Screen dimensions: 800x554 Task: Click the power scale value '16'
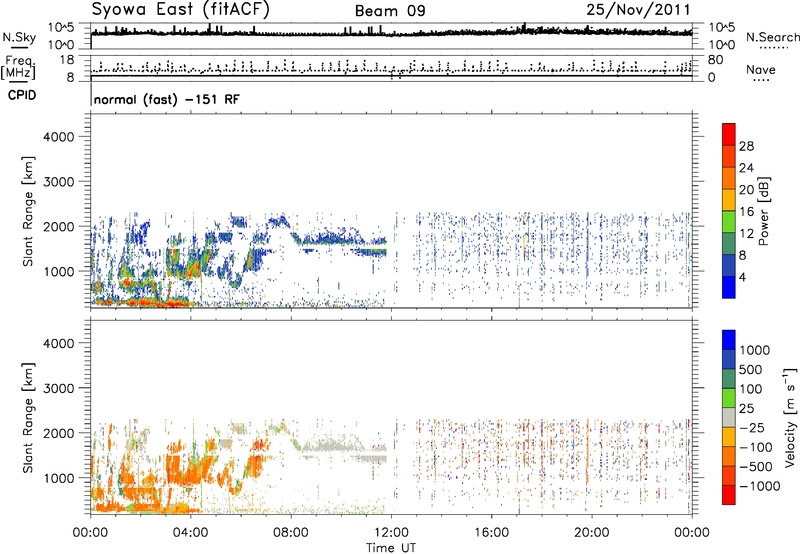(746, 212)
